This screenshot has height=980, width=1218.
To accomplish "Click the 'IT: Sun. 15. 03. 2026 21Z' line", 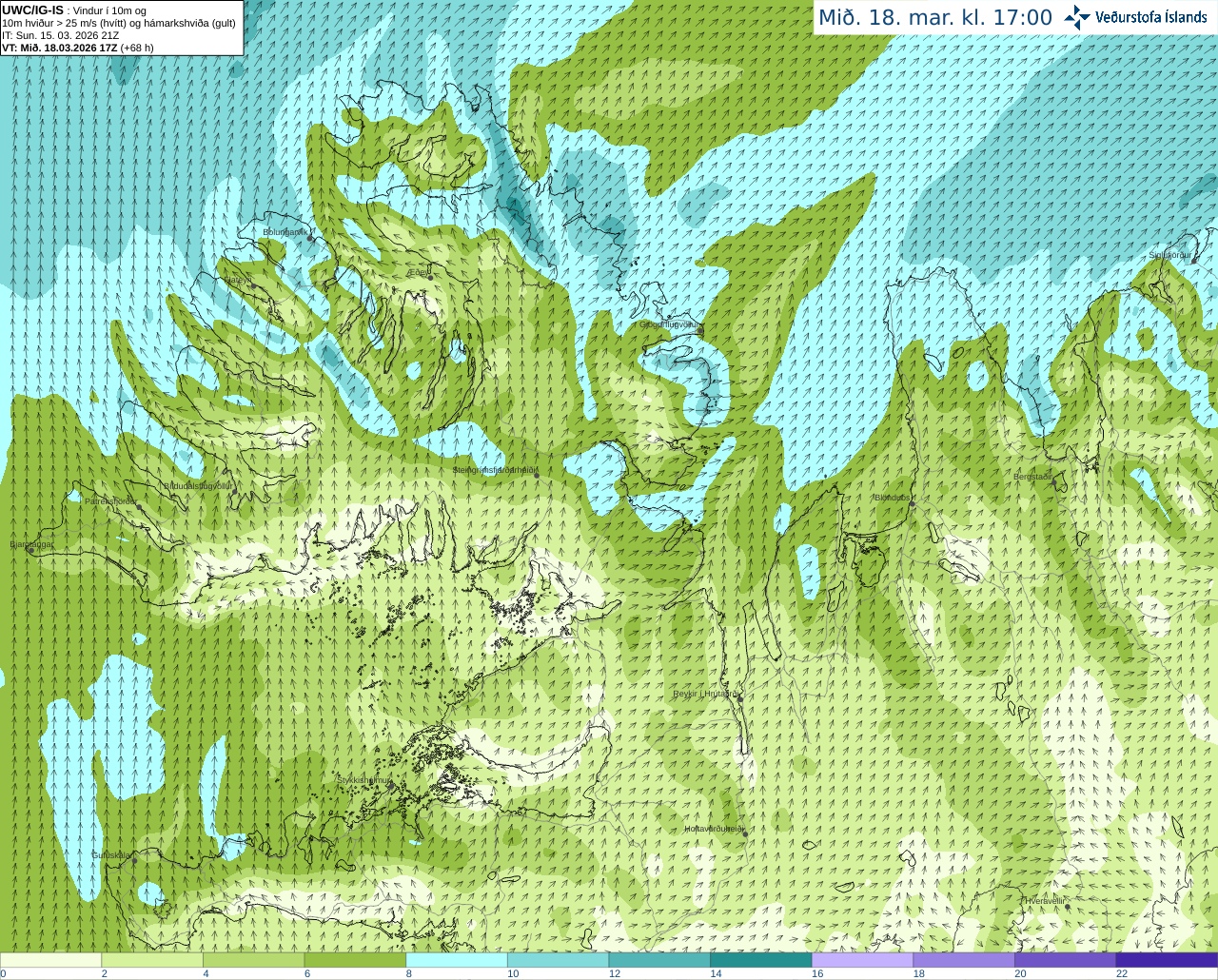I will (60, 35).
